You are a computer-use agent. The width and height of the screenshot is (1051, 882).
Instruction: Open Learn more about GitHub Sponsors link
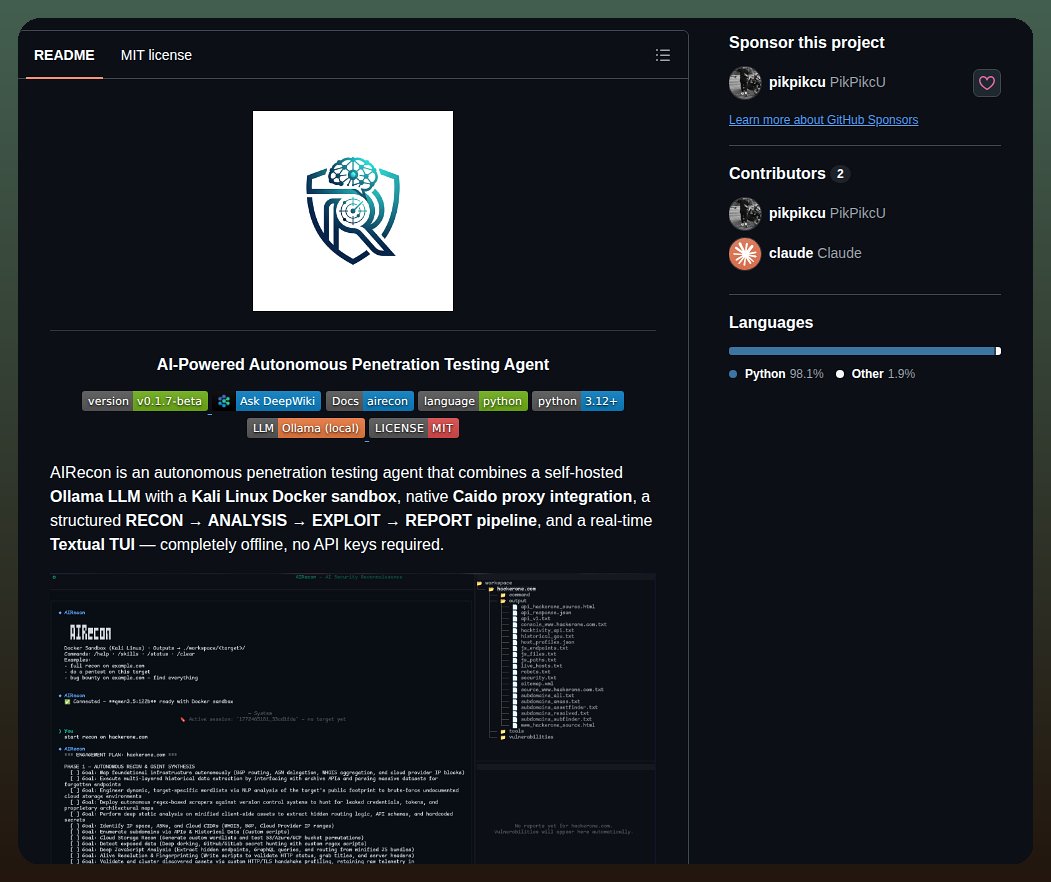[x=823, y=119]
